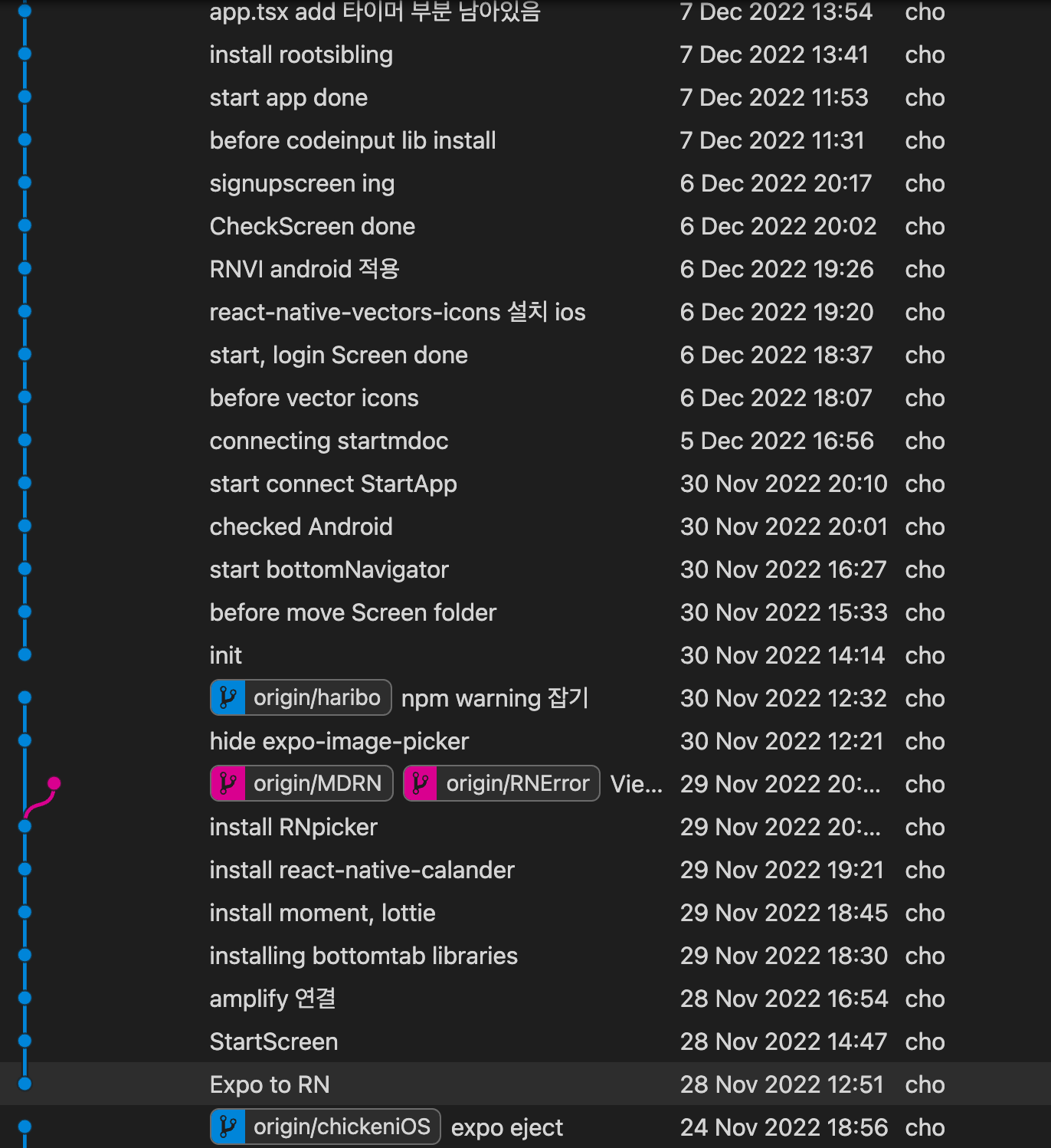
Task: Click the pink branch node in graph
Action: [54, 783]
